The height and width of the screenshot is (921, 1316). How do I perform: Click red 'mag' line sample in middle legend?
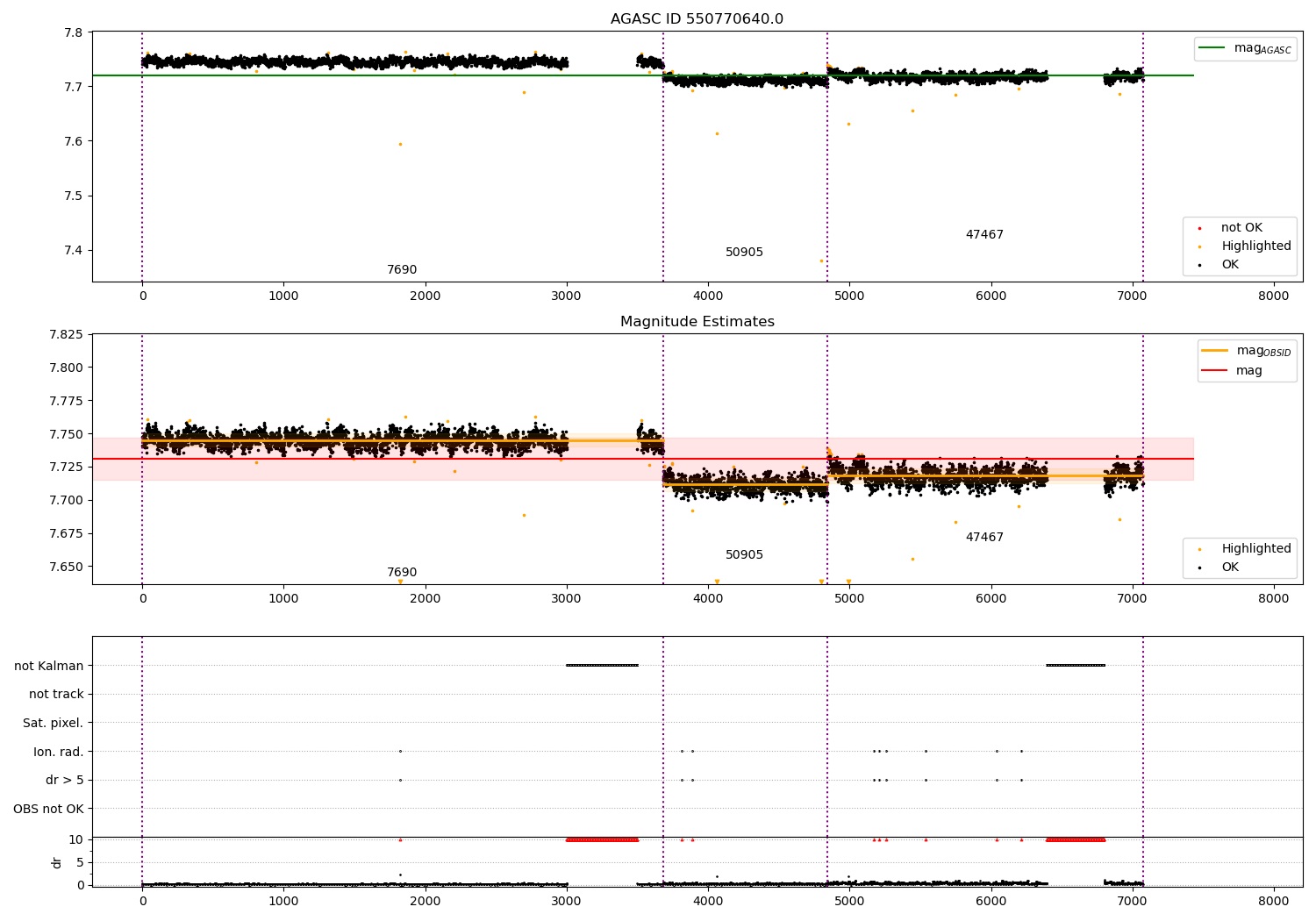pyautogui.click(x=1214, y=371)
